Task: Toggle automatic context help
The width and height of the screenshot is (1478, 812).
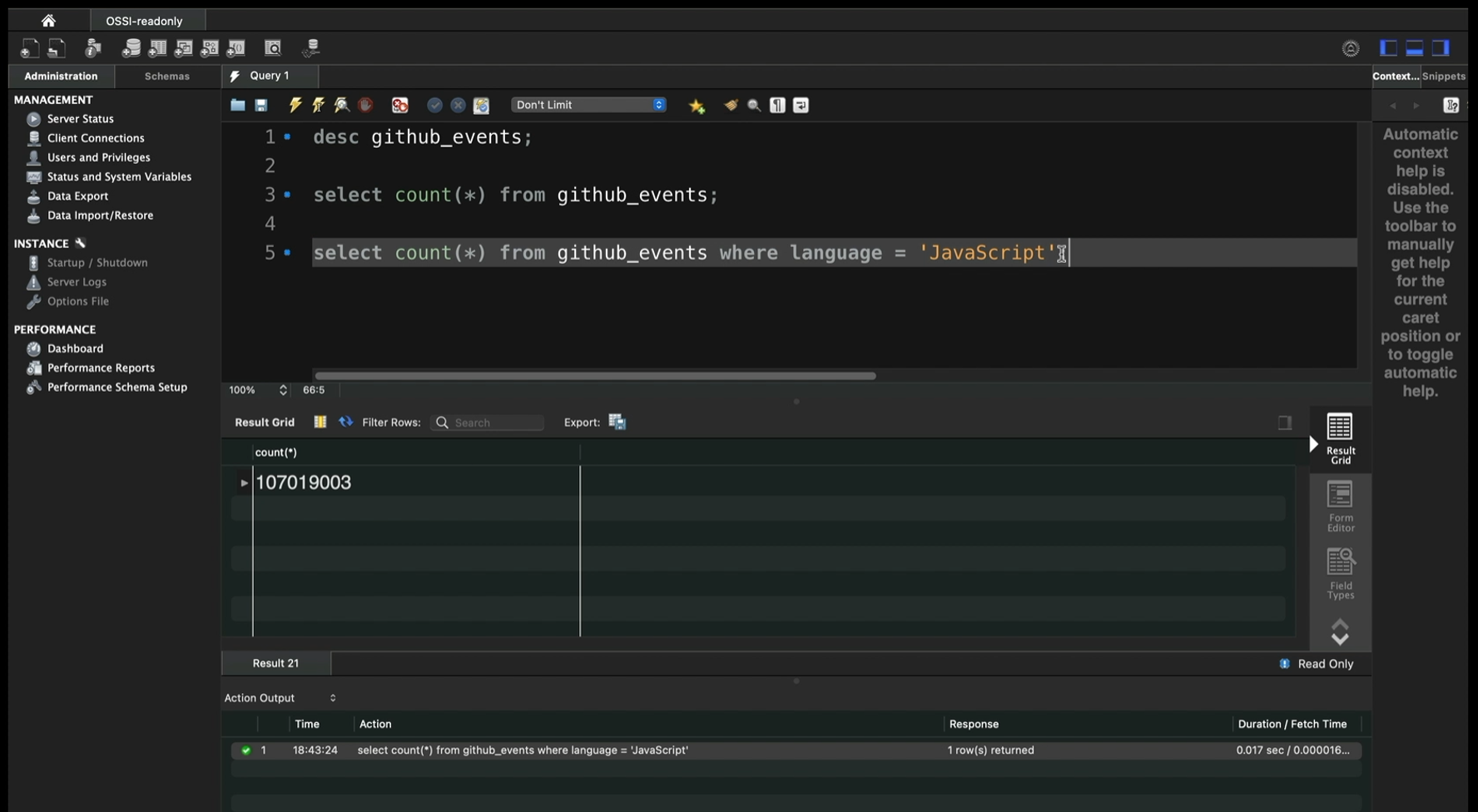Action: pos(1451,106)
